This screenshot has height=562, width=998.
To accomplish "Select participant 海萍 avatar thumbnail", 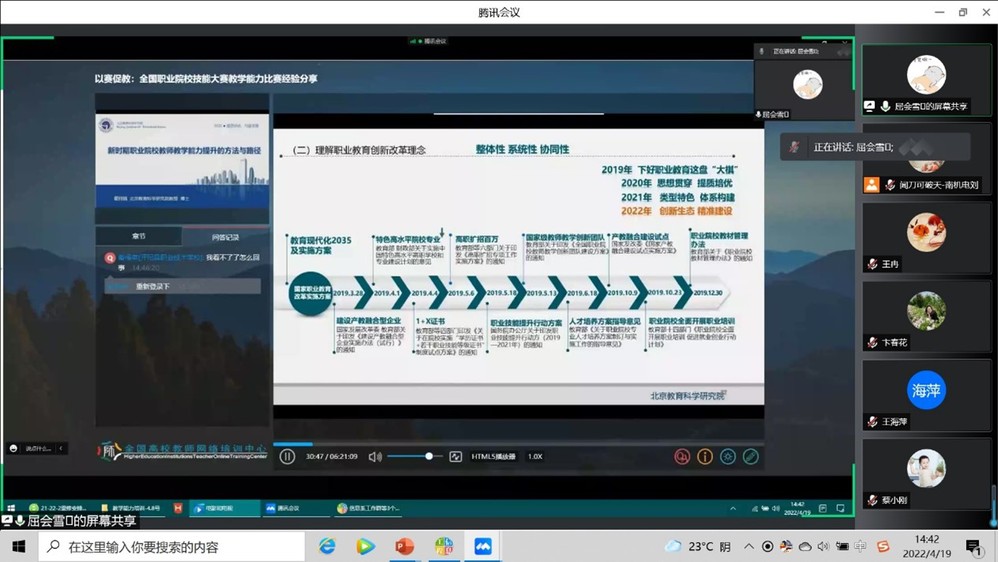I will pos(926,391).
